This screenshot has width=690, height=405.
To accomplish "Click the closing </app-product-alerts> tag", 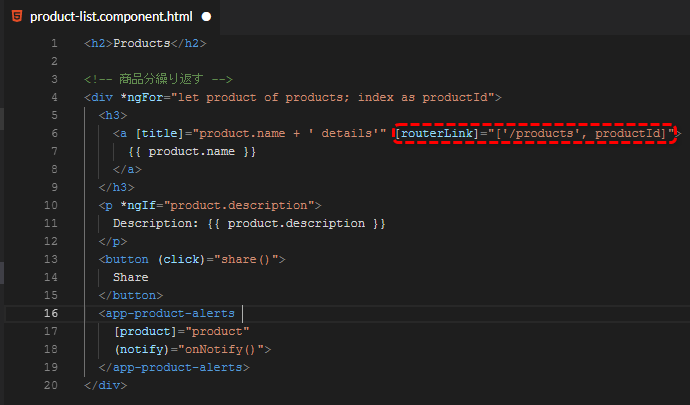I will click(x=174, y=368).
